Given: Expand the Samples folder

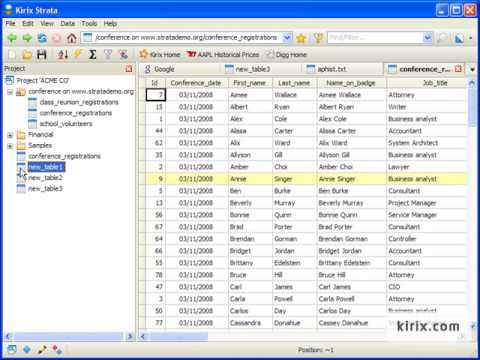Looking at the screenshot, I should (10, 146).
